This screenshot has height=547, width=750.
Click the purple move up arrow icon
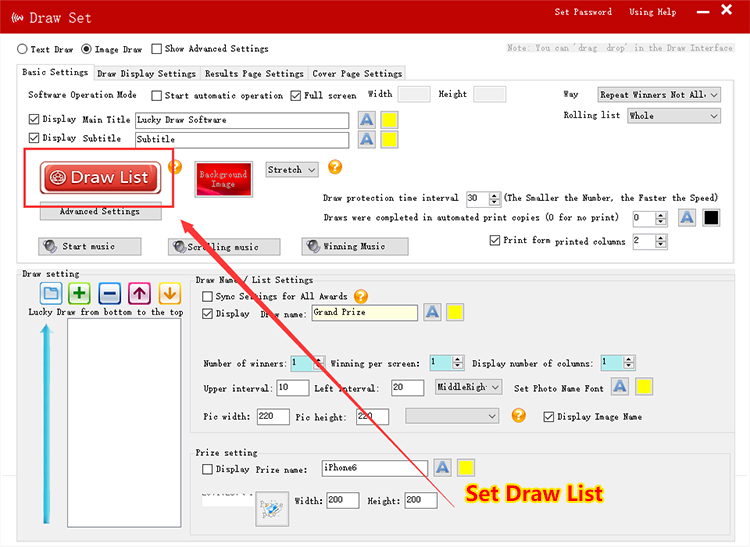140,294
